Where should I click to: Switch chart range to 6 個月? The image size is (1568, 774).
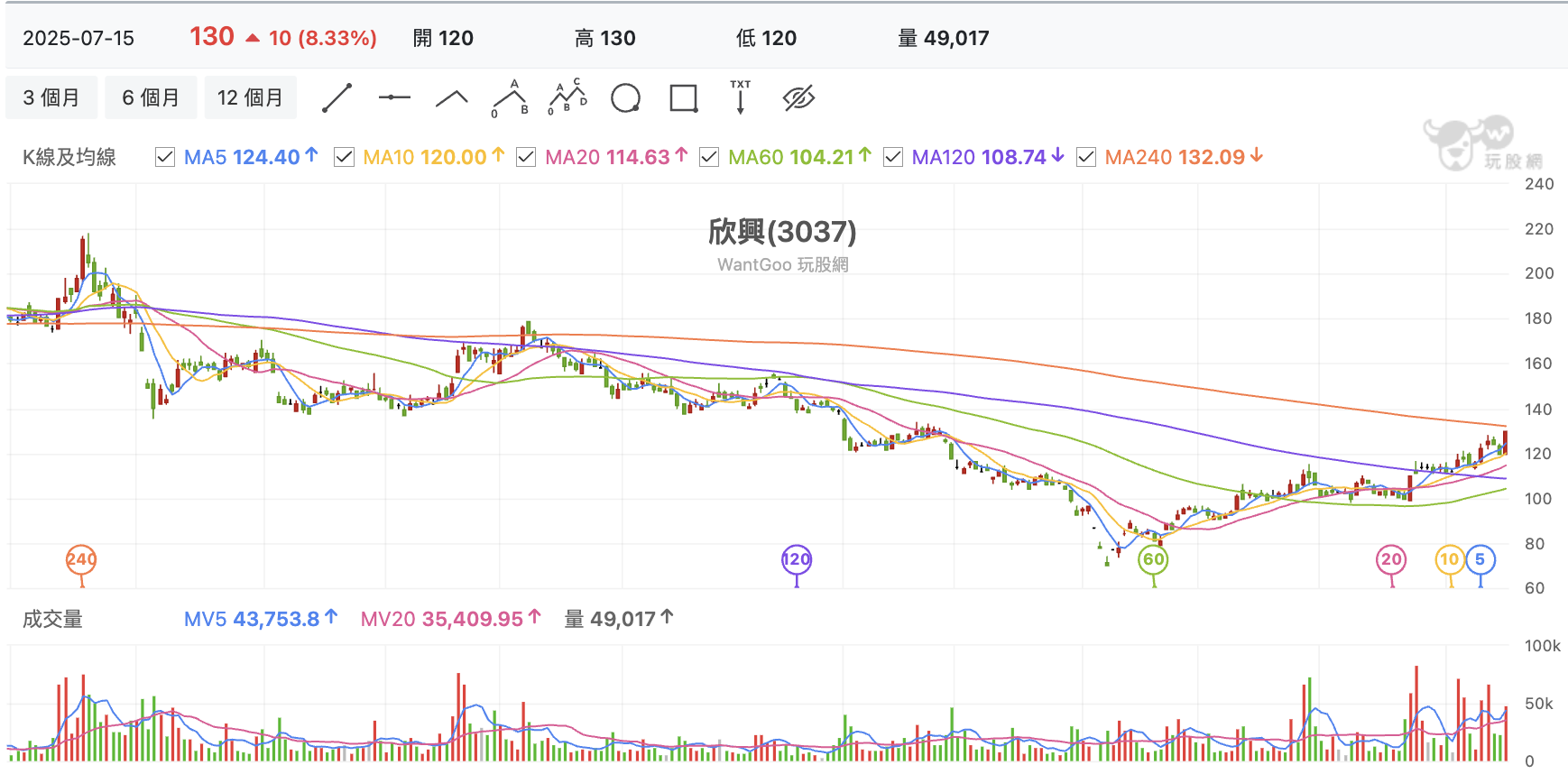[x=151, y=97]
